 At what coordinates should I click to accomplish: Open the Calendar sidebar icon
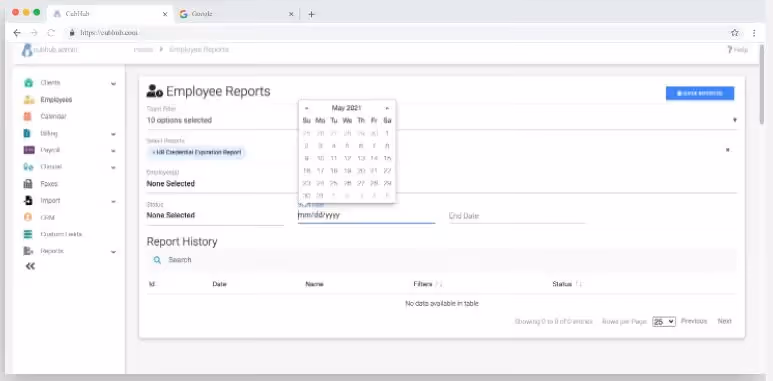pyautogui.click(x=28, y=117)
